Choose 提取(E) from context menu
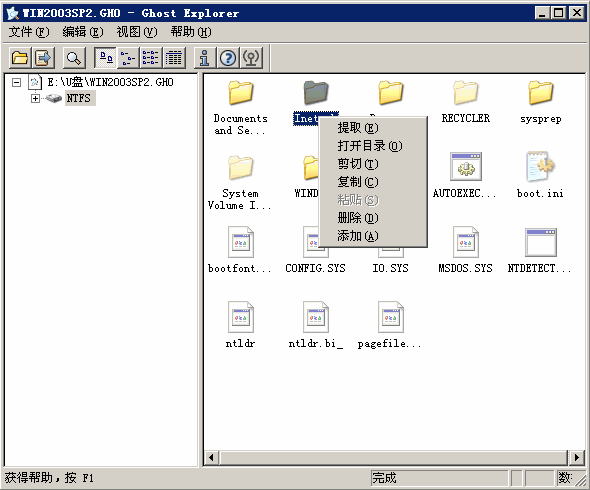590x490 pixels. 373,128
